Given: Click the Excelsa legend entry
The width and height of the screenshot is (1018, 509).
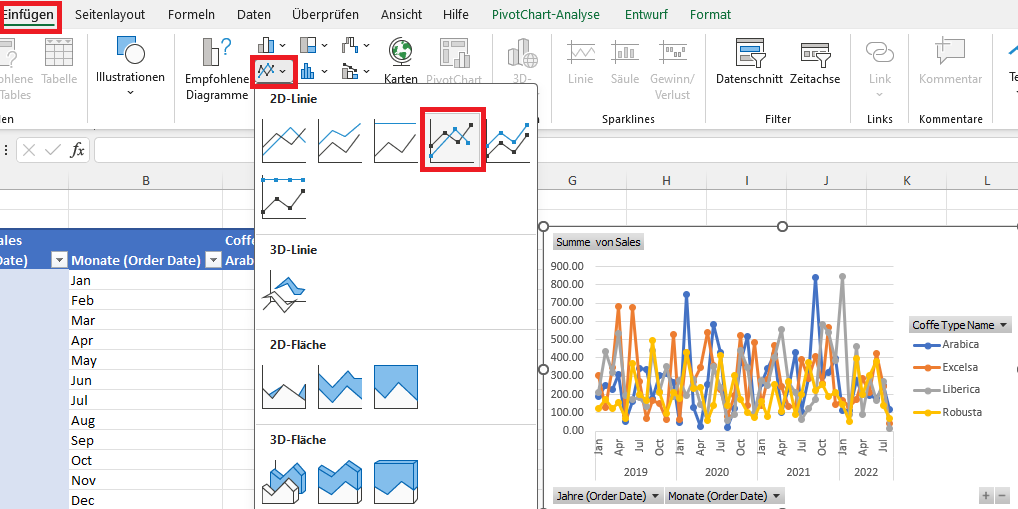Looking at the screenshot, I should [x=946, y=367].
